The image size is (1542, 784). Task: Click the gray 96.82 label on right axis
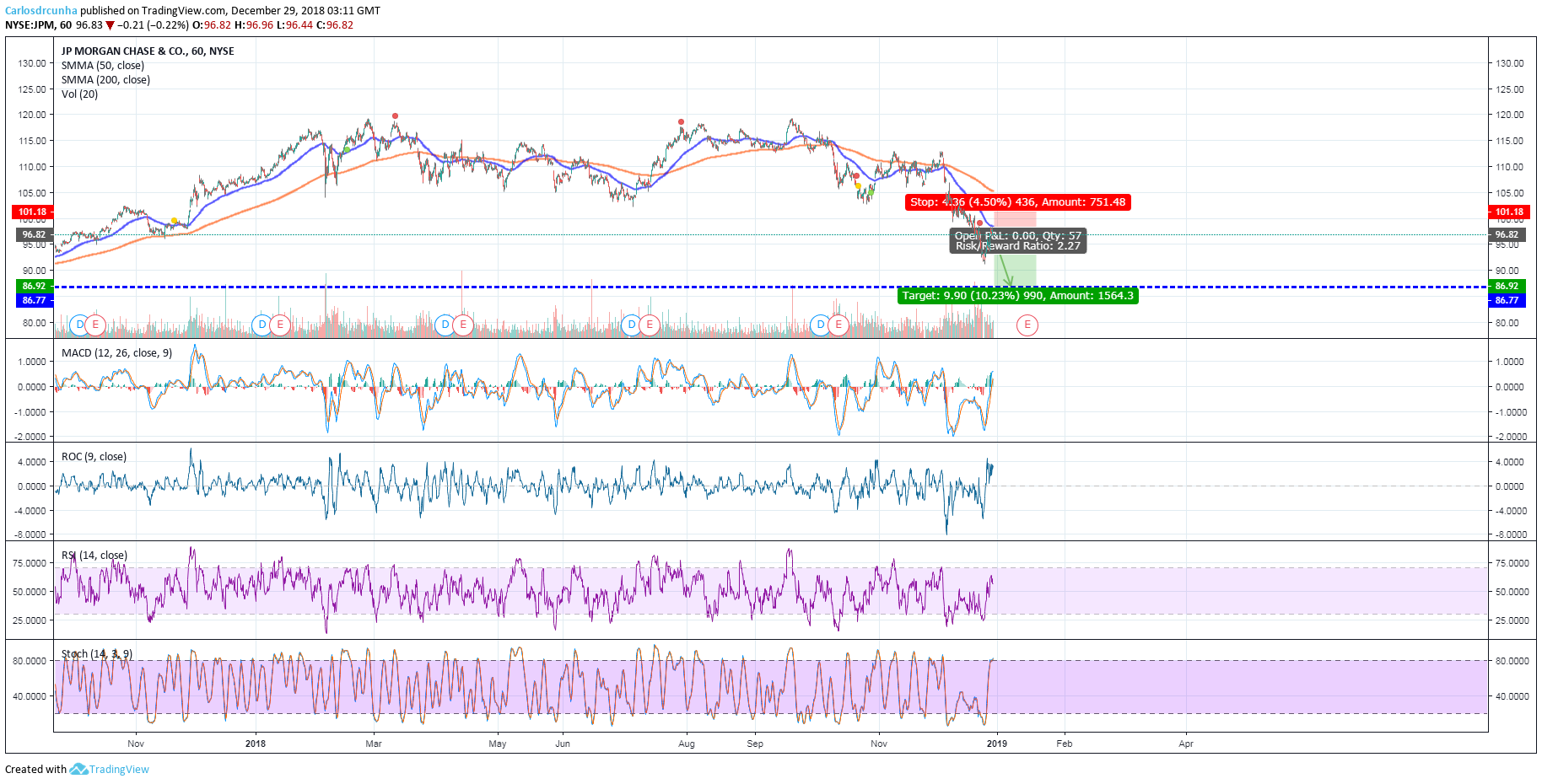1507,235
